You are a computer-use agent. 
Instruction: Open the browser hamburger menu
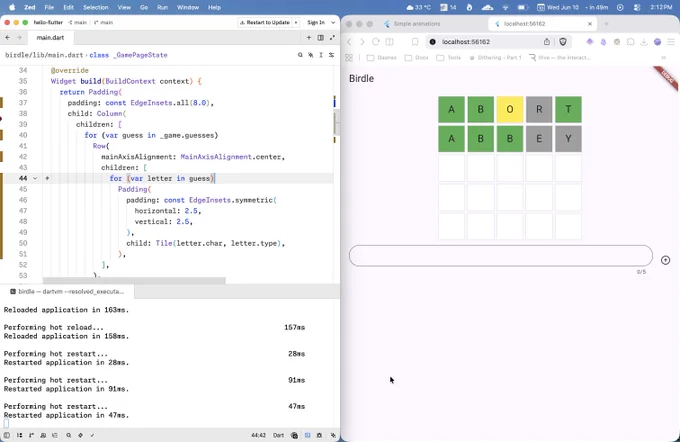coord(671,42)
